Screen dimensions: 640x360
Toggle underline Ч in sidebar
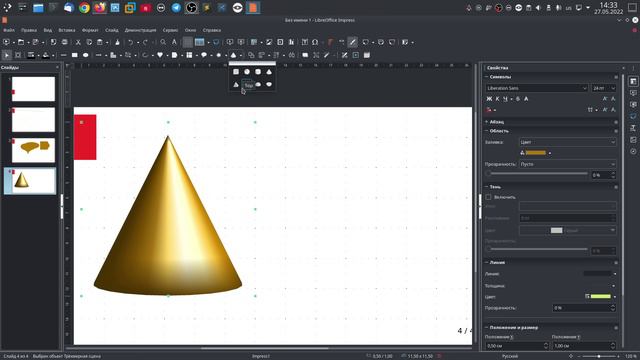505,99
